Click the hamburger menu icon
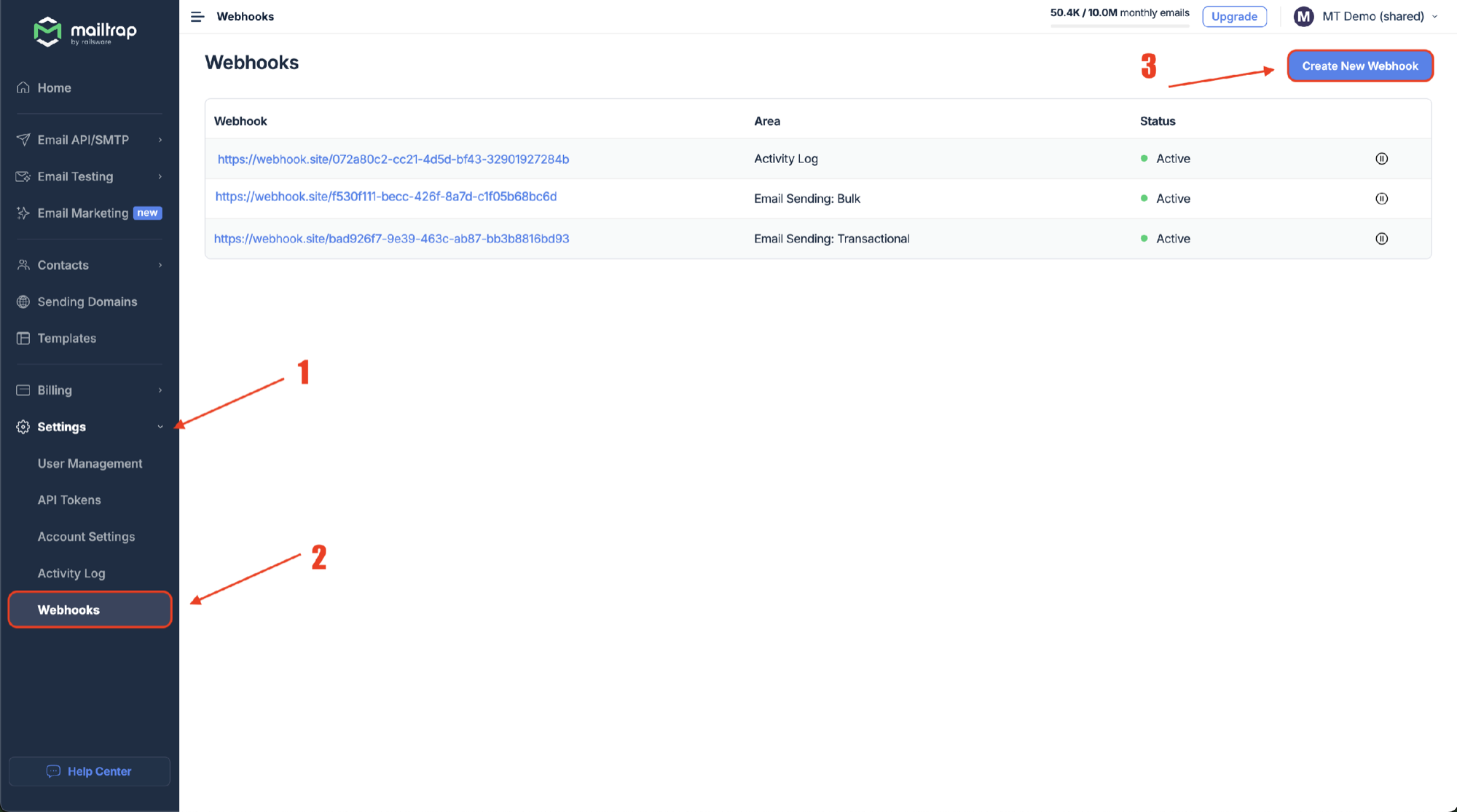 pyautogui.click(x=197, y=17)
